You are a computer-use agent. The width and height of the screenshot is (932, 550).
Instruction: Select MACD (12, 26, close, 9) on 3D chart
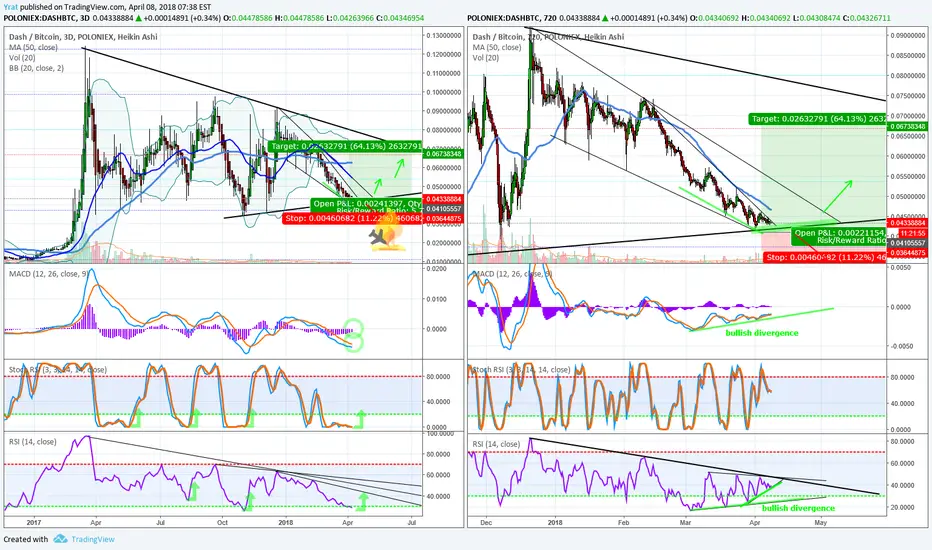[49, 274]
